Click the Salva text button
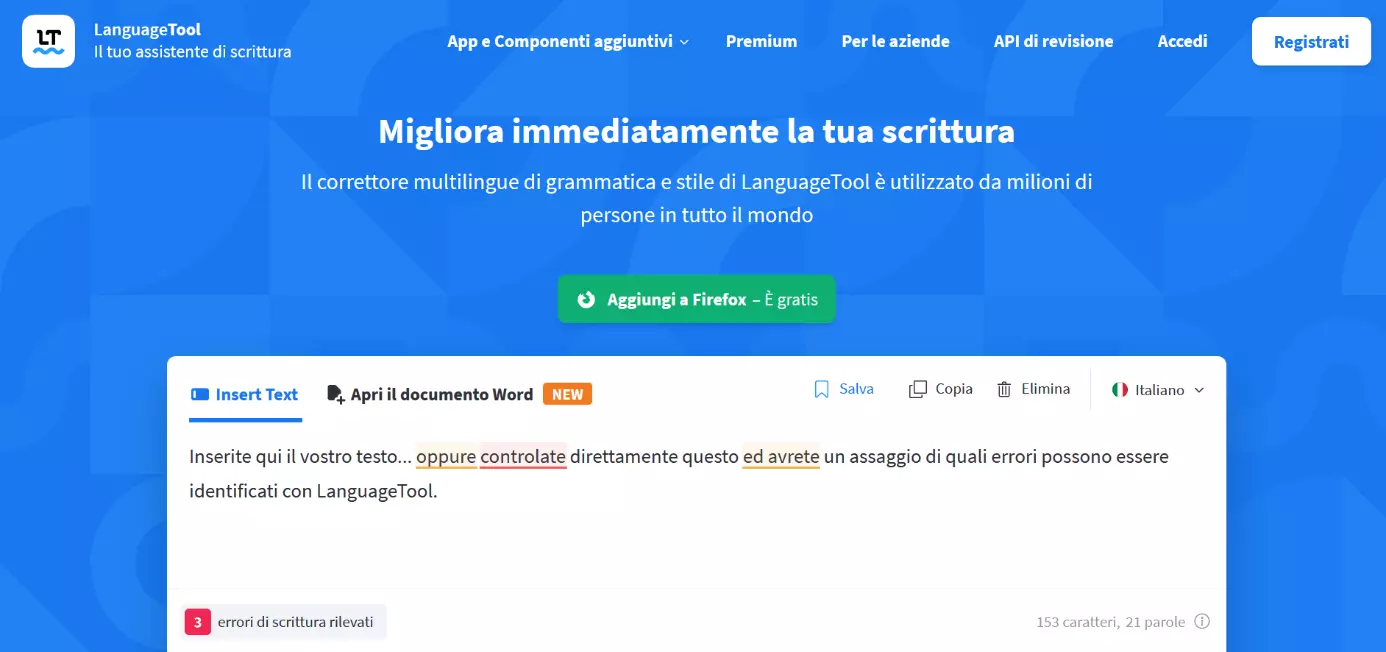 point(856,389)
